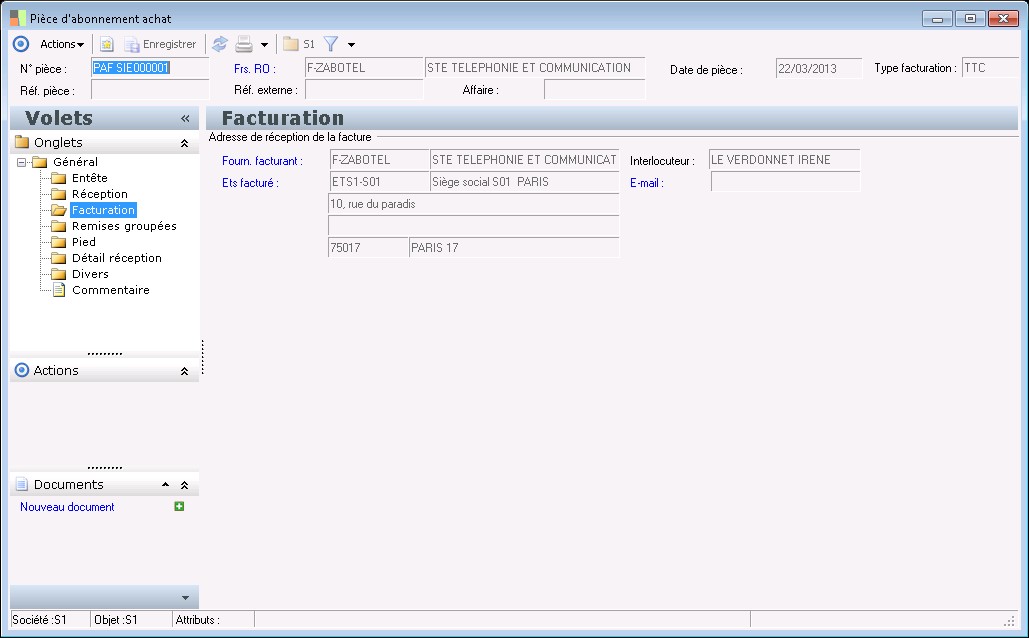This screenshot has height=638, width=1029.
Task: Click the Date de pièce field
Action: pos(818,68)
